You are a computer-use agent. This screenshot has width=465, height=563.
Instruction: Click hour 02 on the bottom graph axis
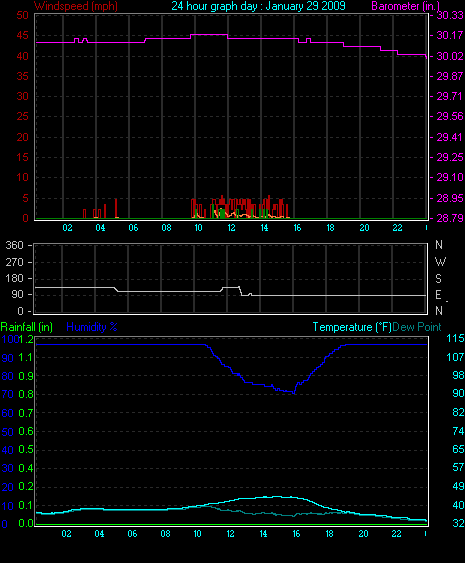pyautogui.click(x=66, y=534)
